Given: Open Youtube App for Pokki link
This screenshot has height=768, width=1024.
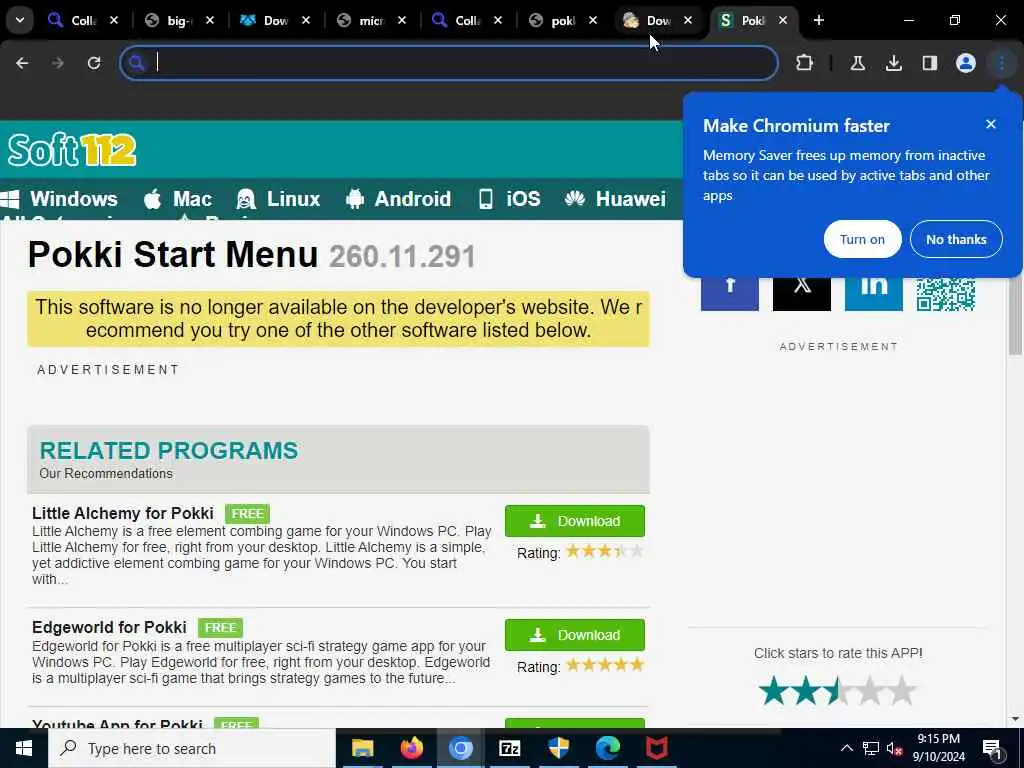Looking at the screenshot, I should tap(118, 724).
